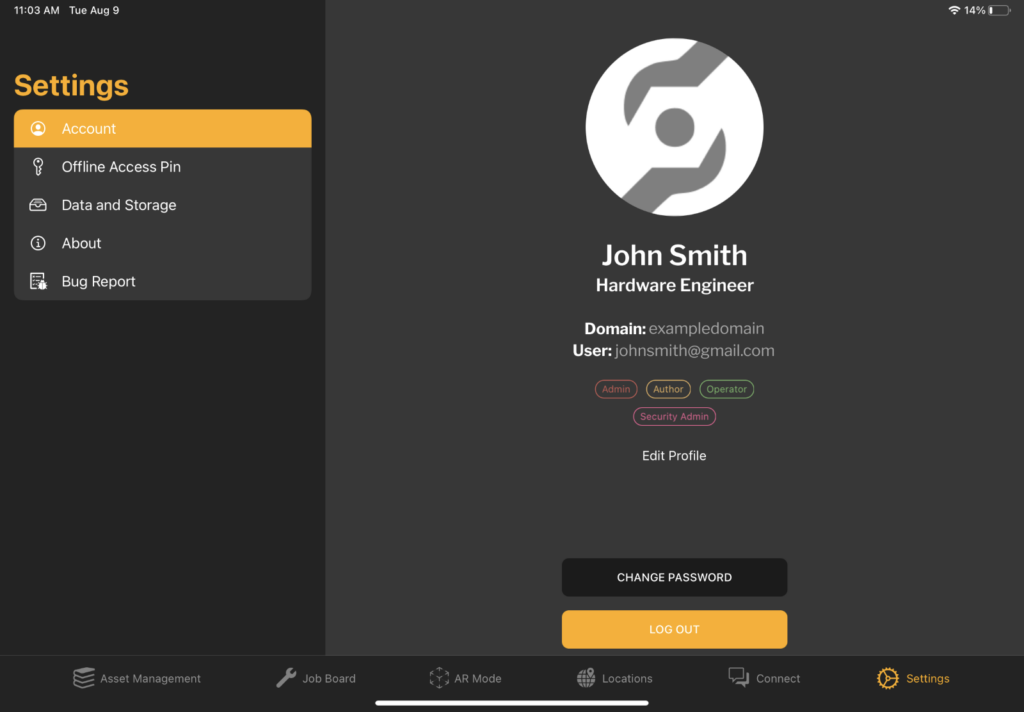Tap the profile avatar image
The image size is (1024, 712).
674,127
